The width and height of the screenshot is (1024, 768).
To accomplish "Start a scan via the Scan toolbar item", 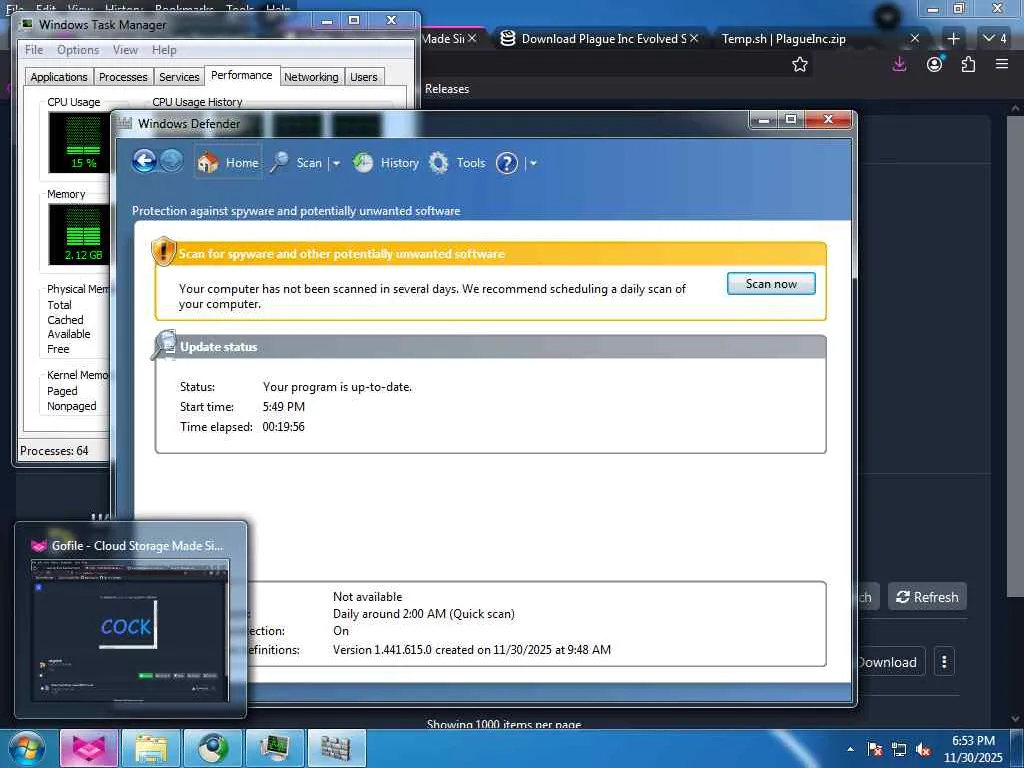I will coord(297,163).
